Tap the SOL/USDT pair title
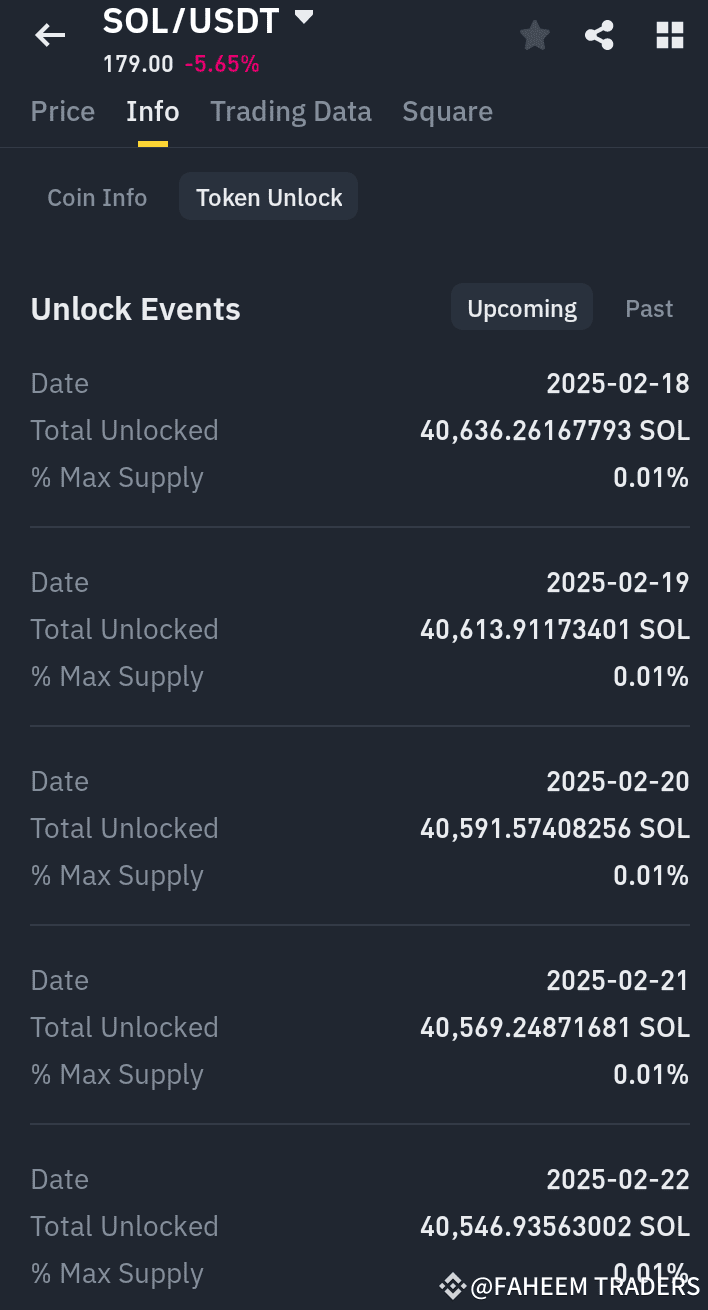This screenshot has width=708, height=1310. point(191,20)
